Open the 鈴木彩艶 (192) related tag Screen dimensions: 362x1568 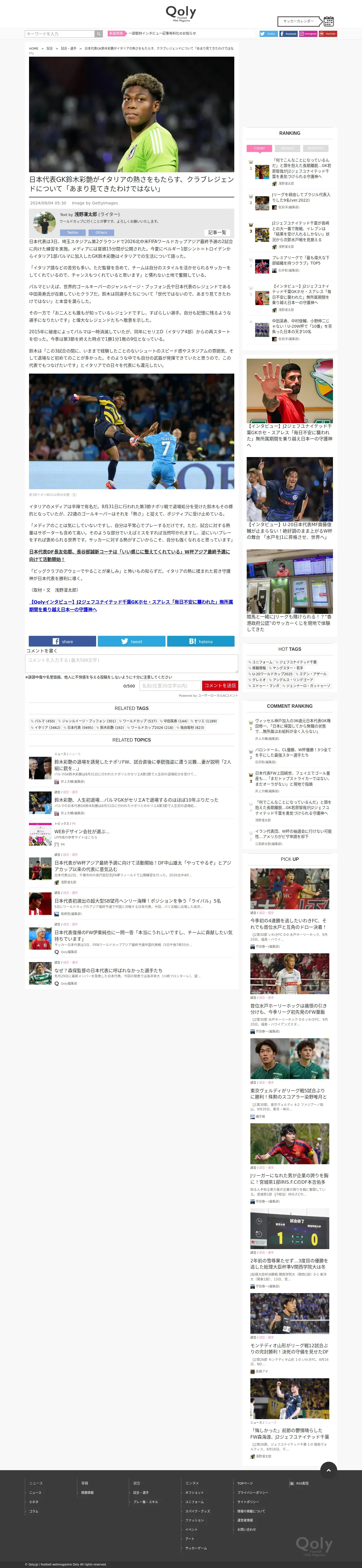110,727
